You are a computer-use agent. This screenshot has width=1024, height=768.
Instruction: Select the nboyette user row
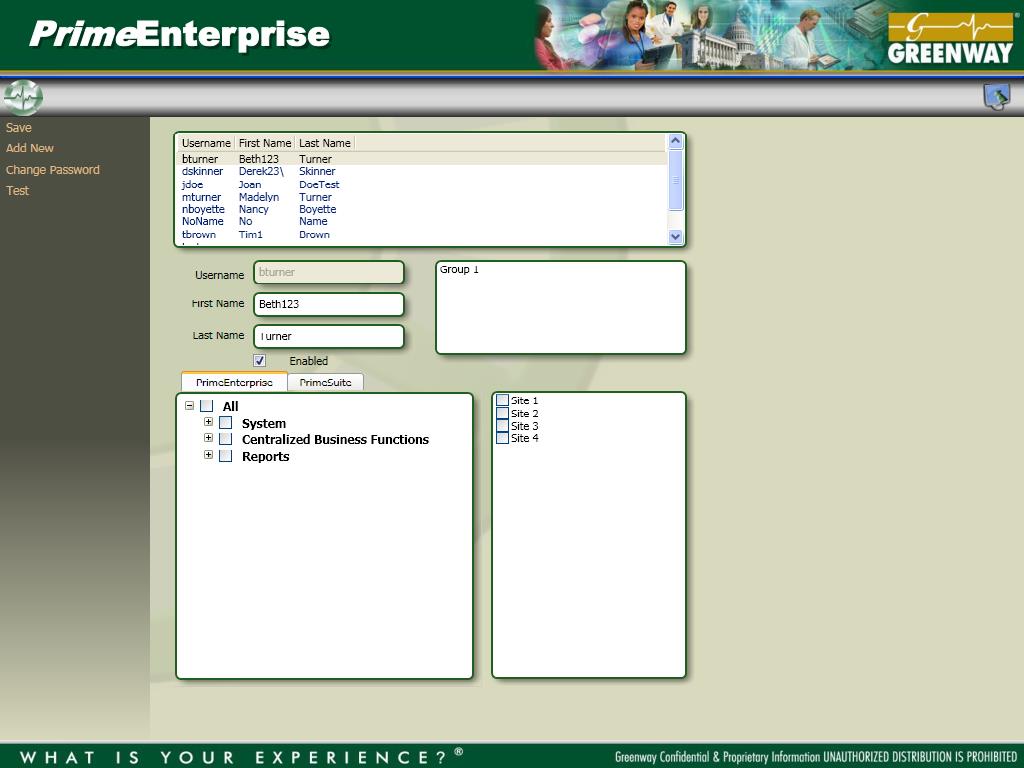coord(422,209)
